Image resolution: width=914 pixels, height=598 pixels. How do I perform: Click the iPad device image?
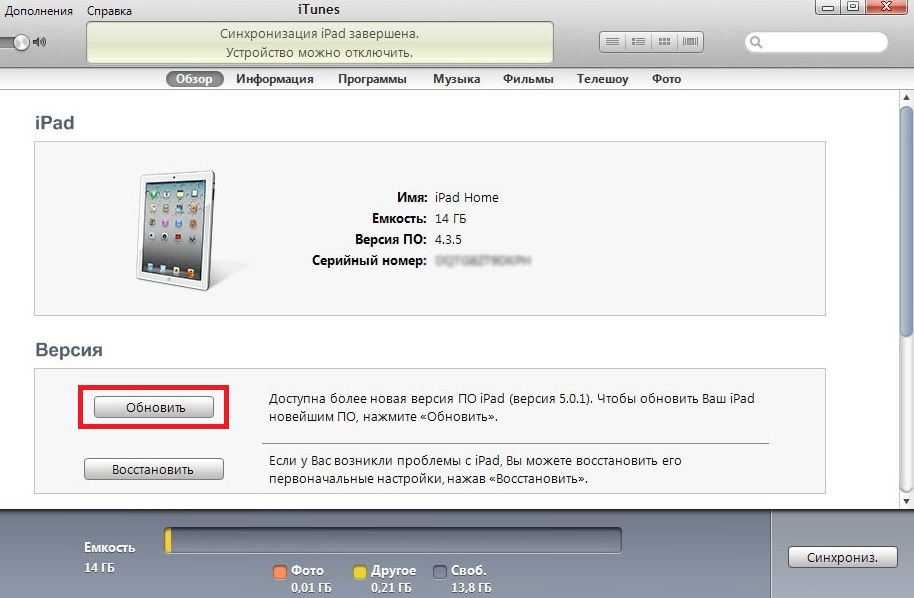tap(177, 230)
